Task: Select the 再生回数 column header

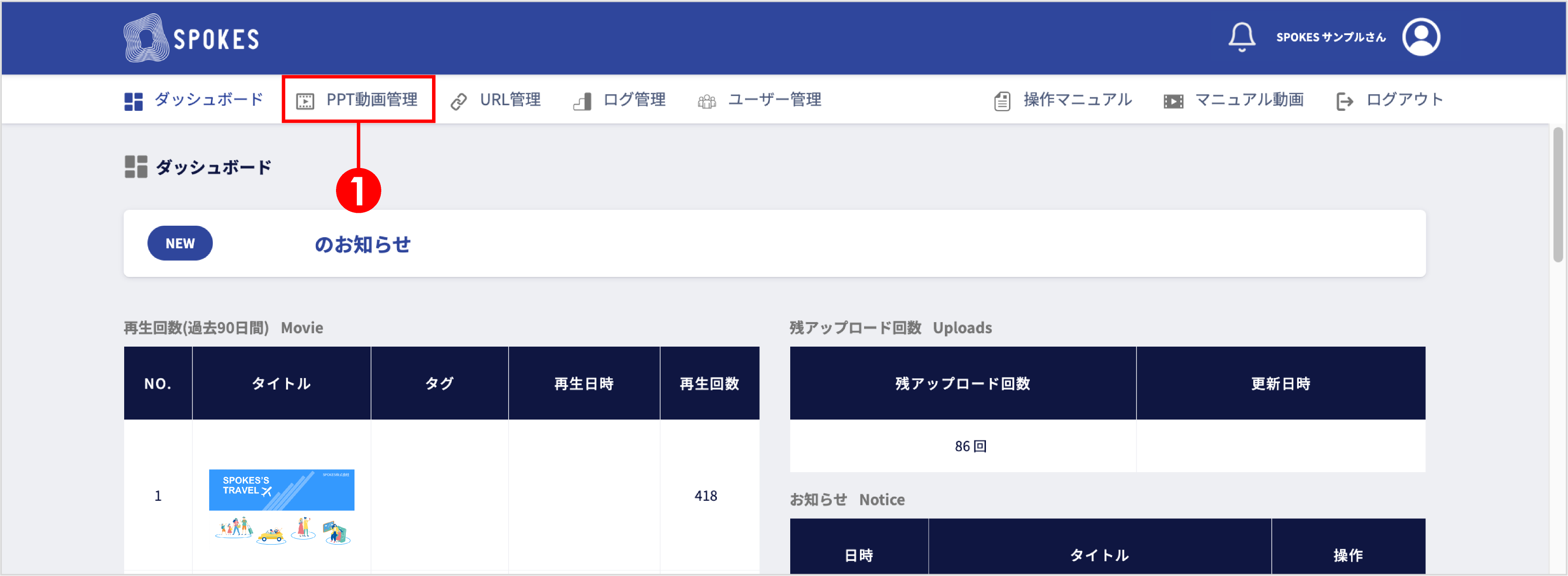Action: [709, 383]
